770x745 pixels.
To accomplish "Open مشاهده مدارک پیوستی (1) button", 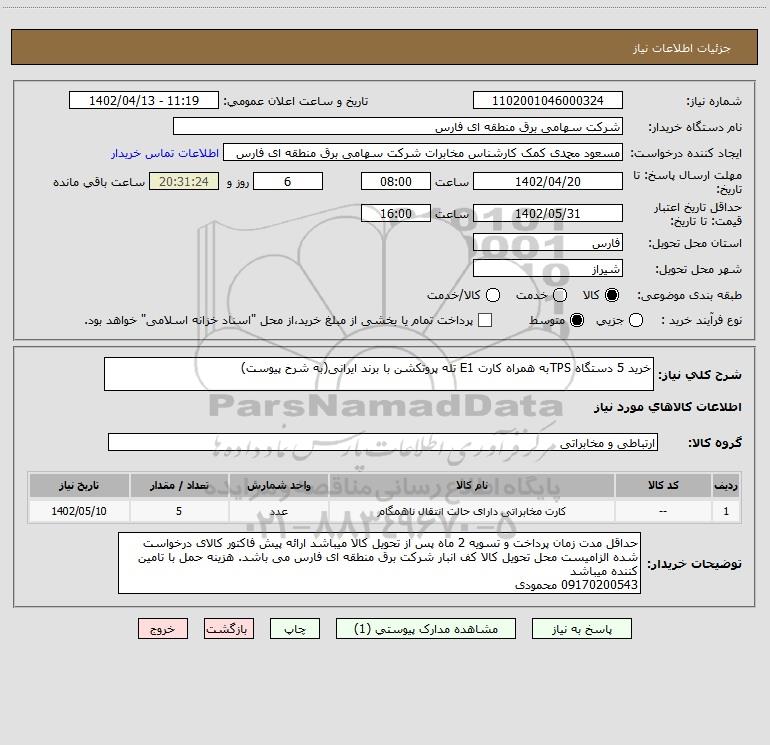I will pyautogui.click(x=426, y=629).
